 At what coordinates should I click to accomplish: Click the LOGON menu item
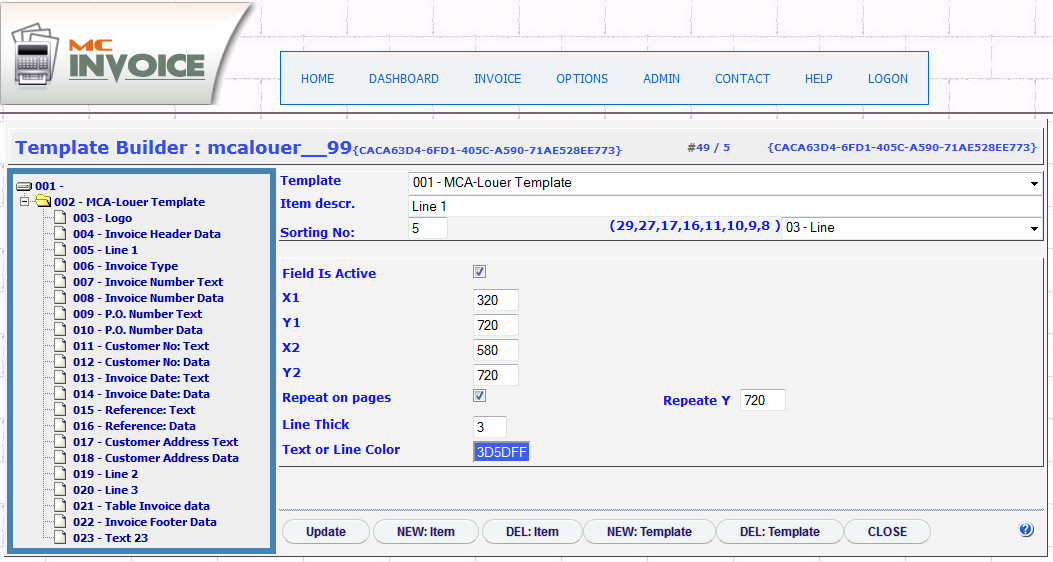click(888, 79)
